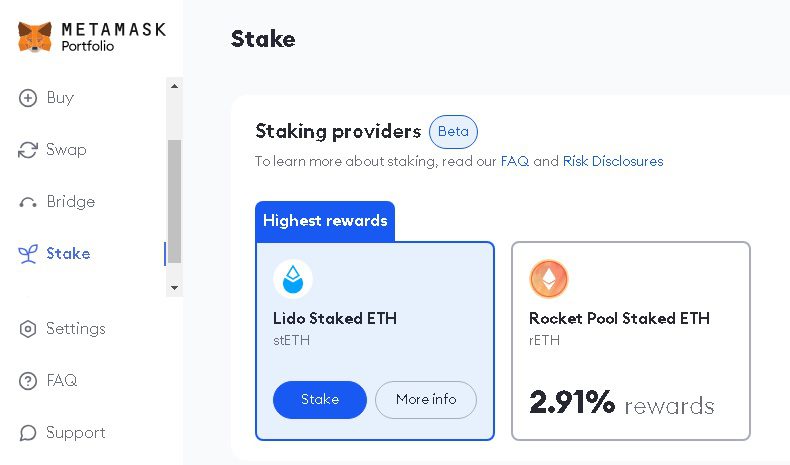The width and height of the screenshot is (790, 465).
Task: Click the sidebar scroll down arrow
Action: [x=175, y=288]
